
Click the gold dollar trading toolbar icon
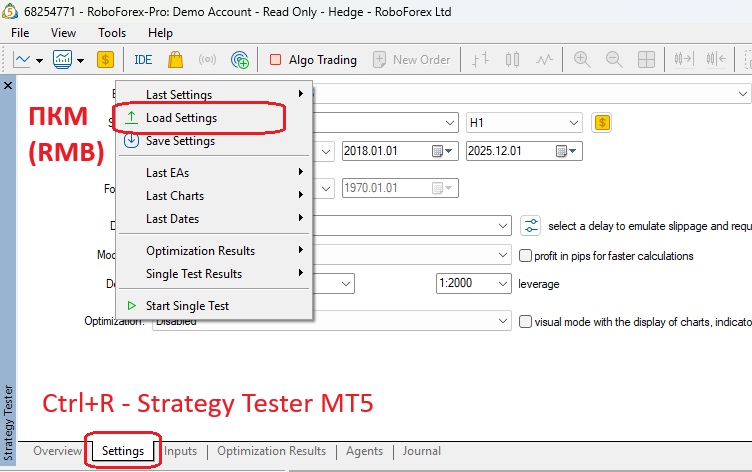pos(105,59)
